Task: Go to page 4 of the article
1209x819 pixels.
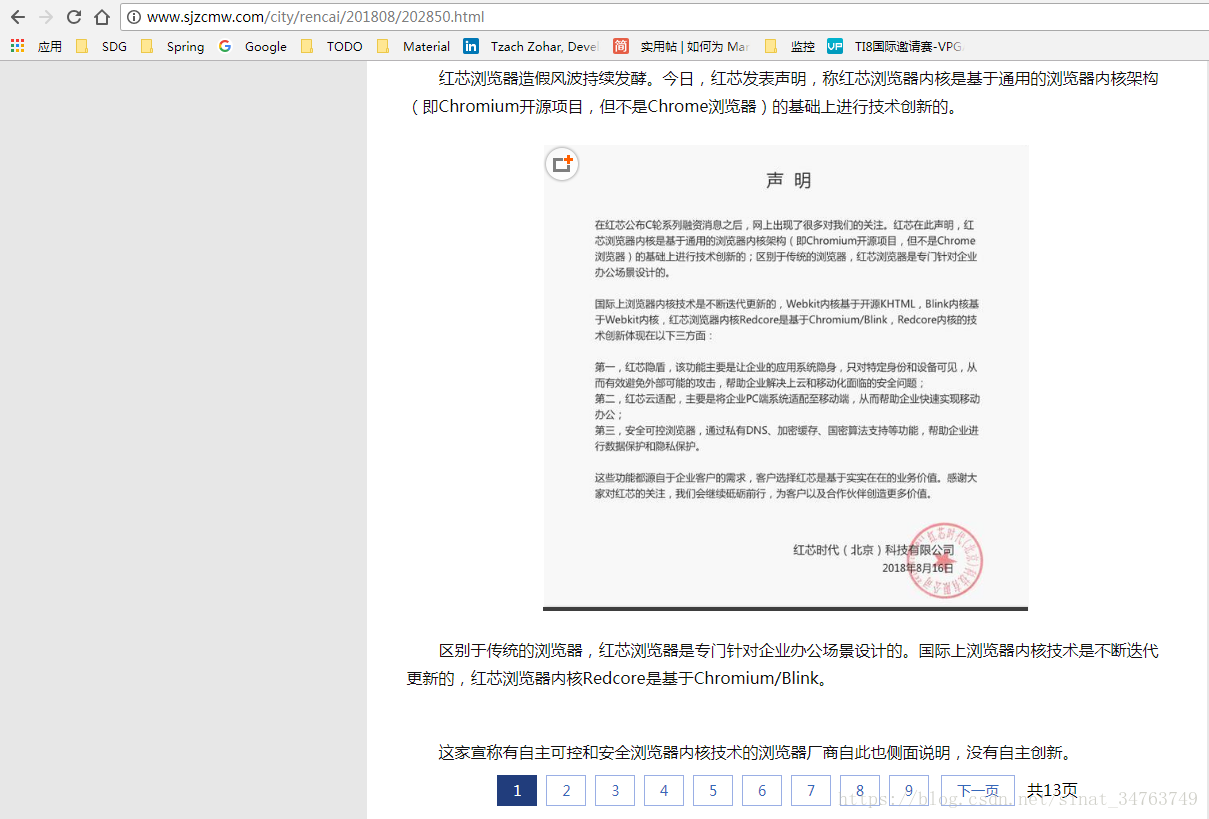Action: pyautogui.click(x=664, y=791)
